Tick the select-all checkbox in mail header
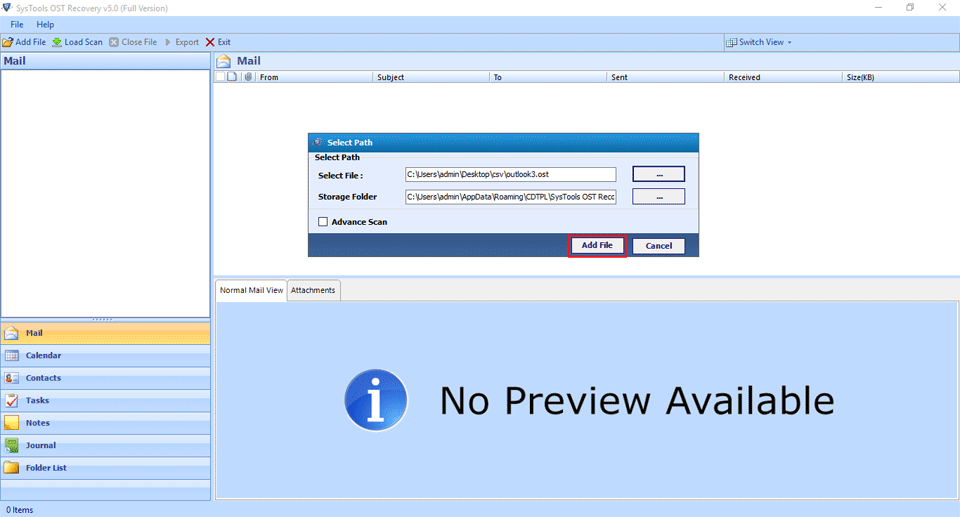 click(221, 77)
